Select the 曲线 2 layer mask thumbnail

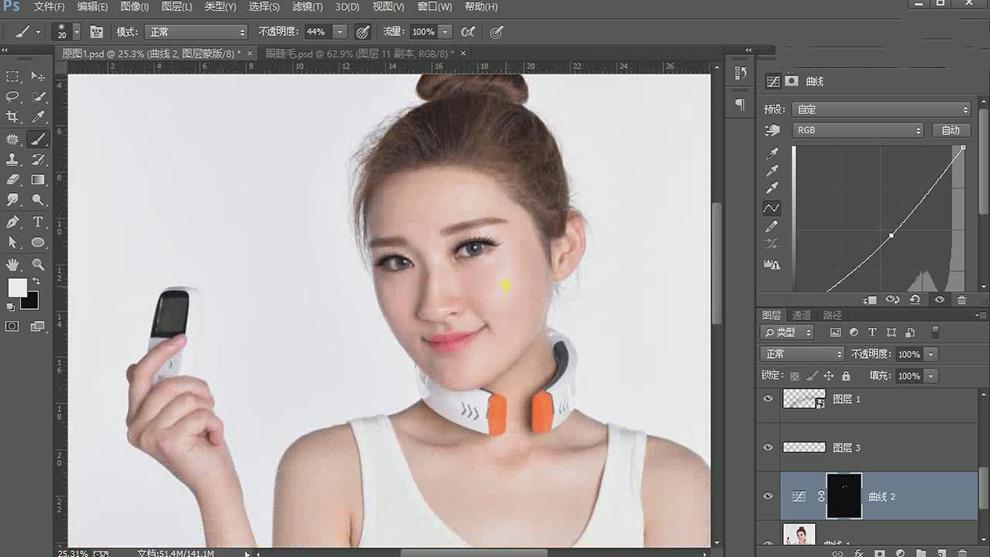pos(844,496)
